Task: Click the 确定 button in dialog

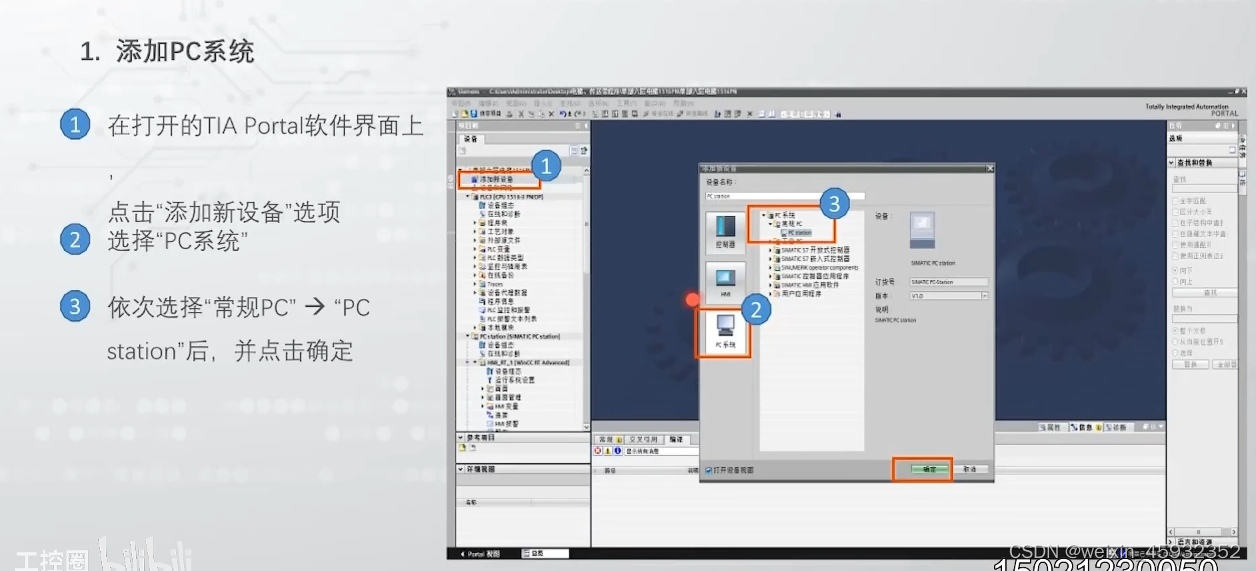Action: tap(930, 469)
